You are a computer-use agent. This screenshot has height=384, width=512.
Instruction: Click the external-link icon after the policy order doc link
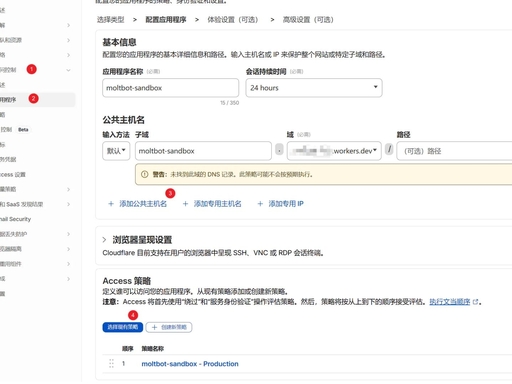pos(476,302)
